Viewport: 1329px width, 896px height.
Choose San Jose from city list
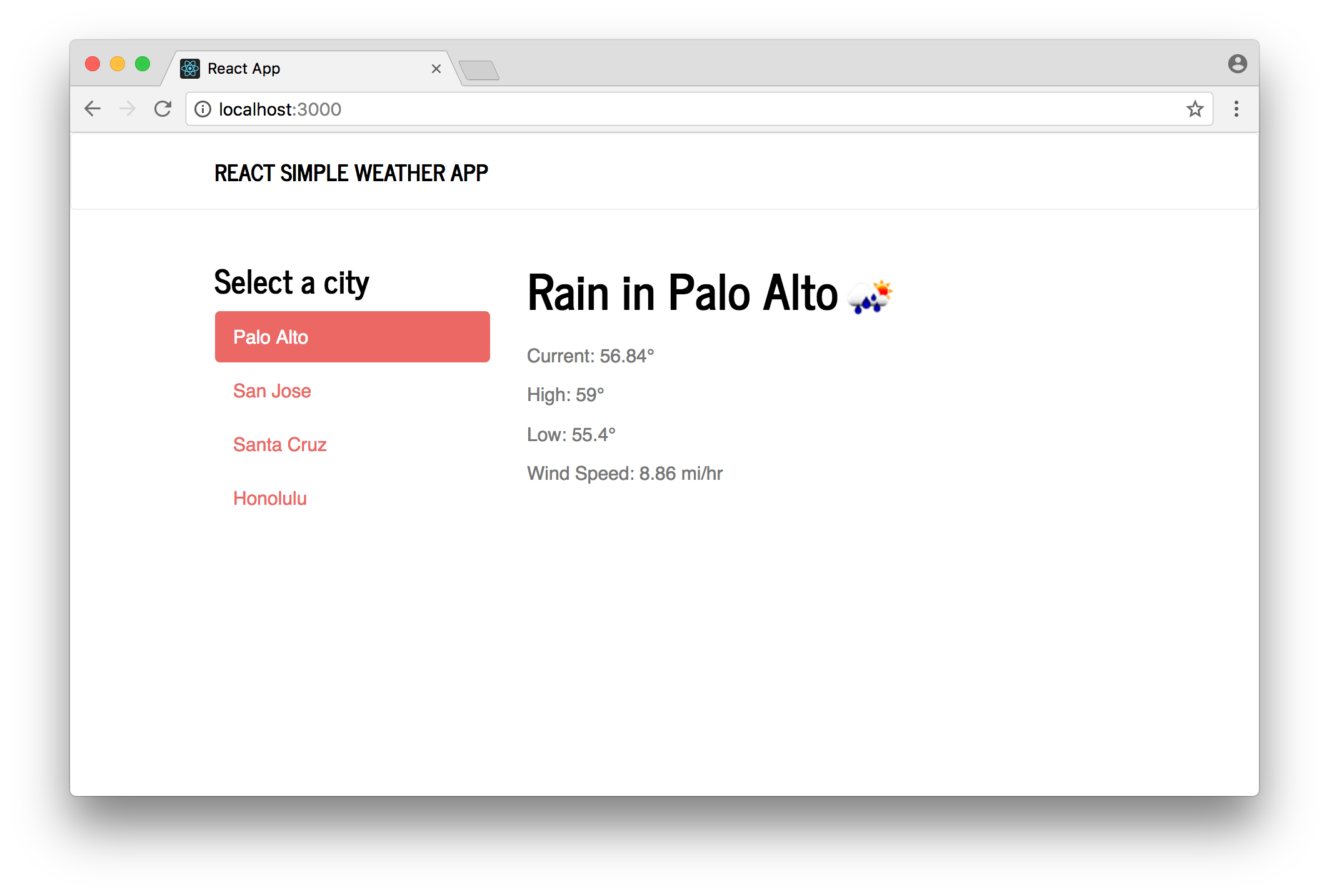tap(272, 391)
